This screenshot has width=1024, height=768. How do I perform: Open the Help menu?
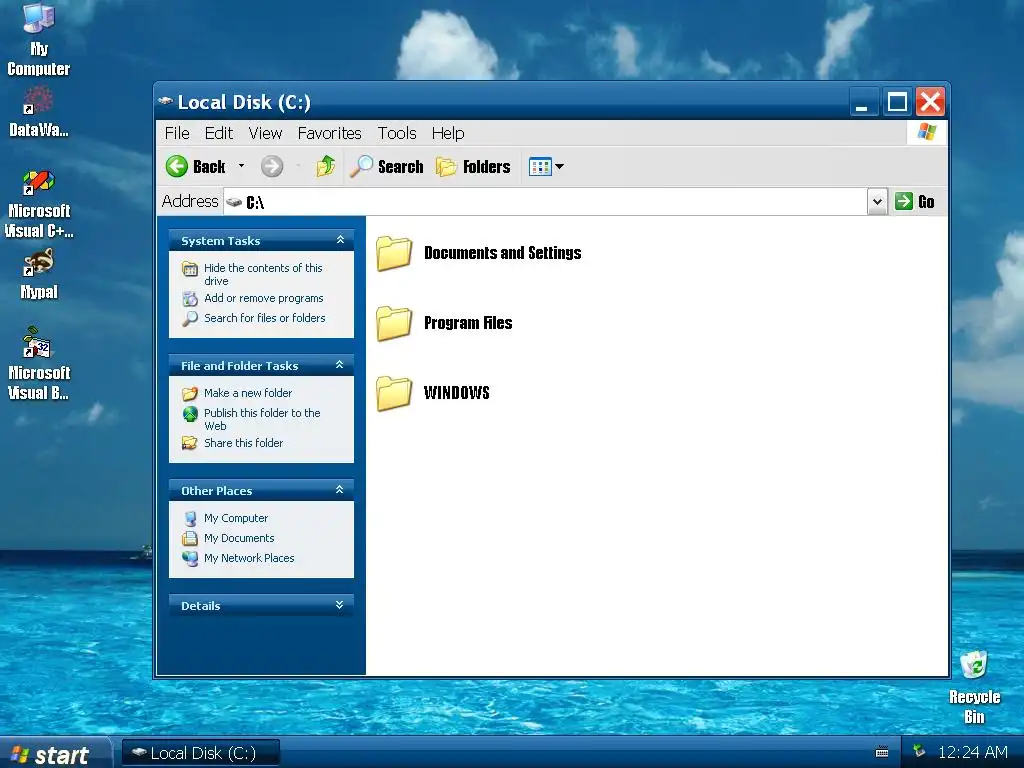coord(448,133)
